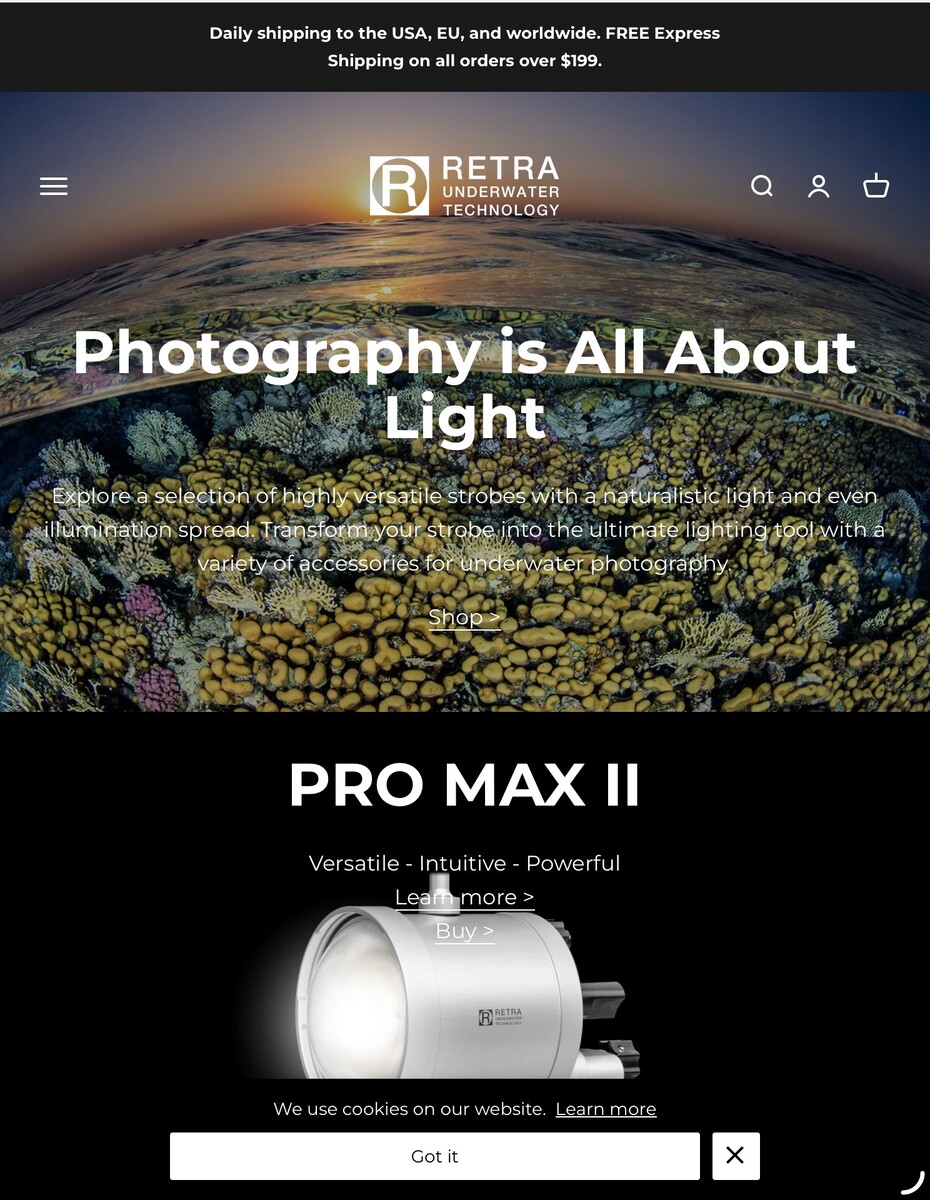Follow the Shop > link
This screenshot has height=1200, width=930.
coord(465,617)
